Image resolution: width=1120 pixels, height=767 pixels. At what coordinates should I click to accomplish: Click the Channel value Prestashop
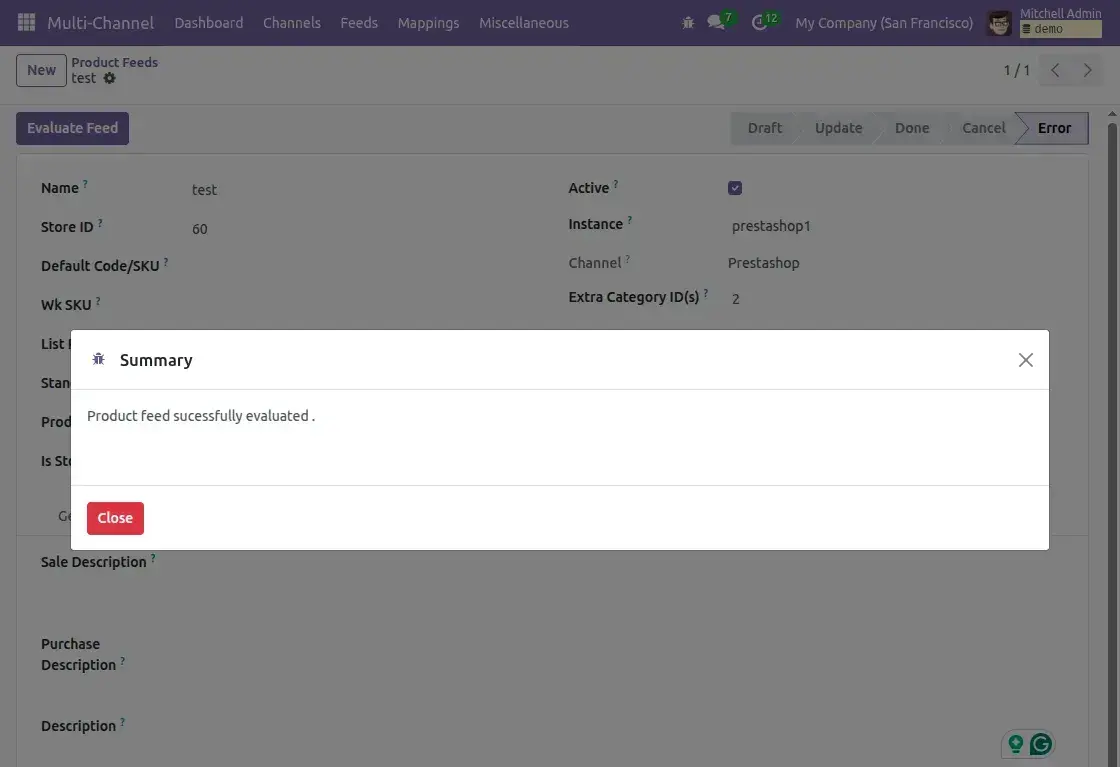coord(764,263)
